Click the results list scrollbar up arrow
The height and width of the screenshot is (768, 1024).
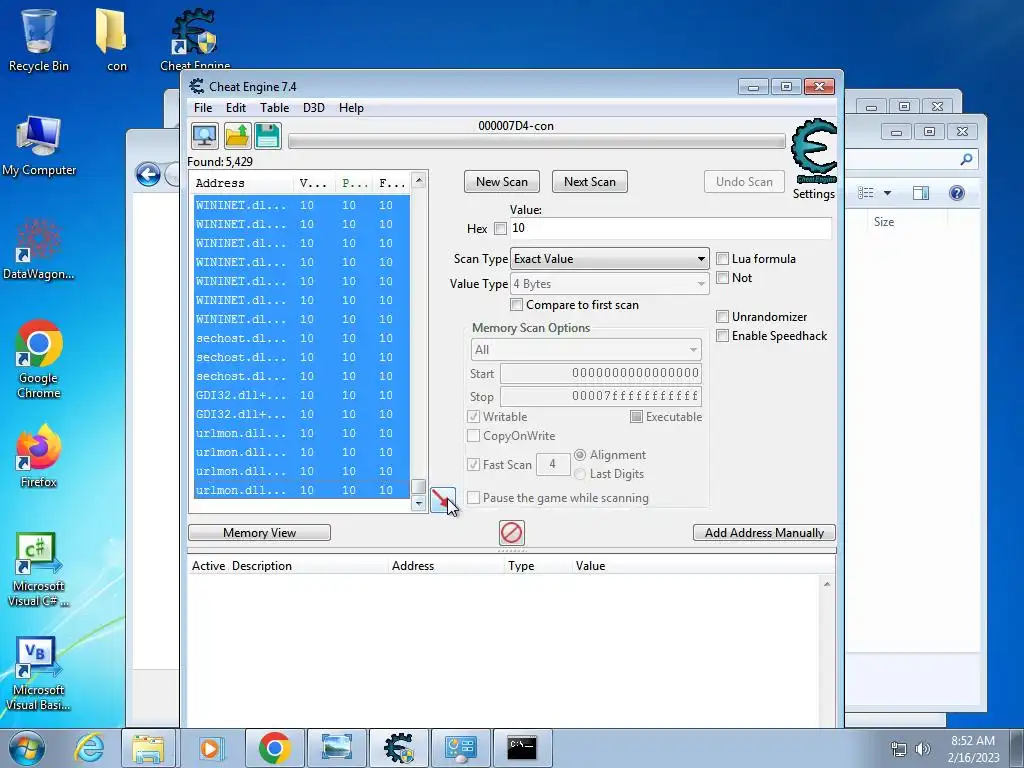point(419,180)
